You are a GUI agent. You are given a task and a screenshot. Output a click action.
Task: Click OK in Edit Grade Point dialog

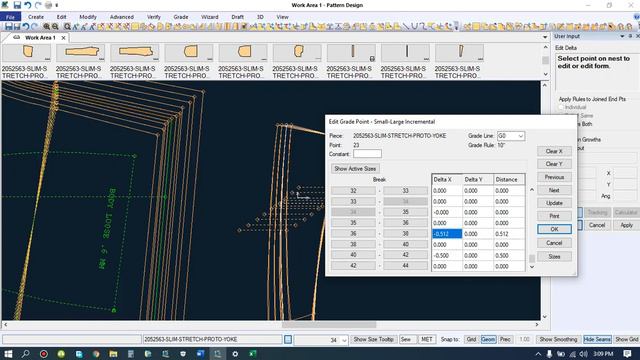[x=554, y=229]
